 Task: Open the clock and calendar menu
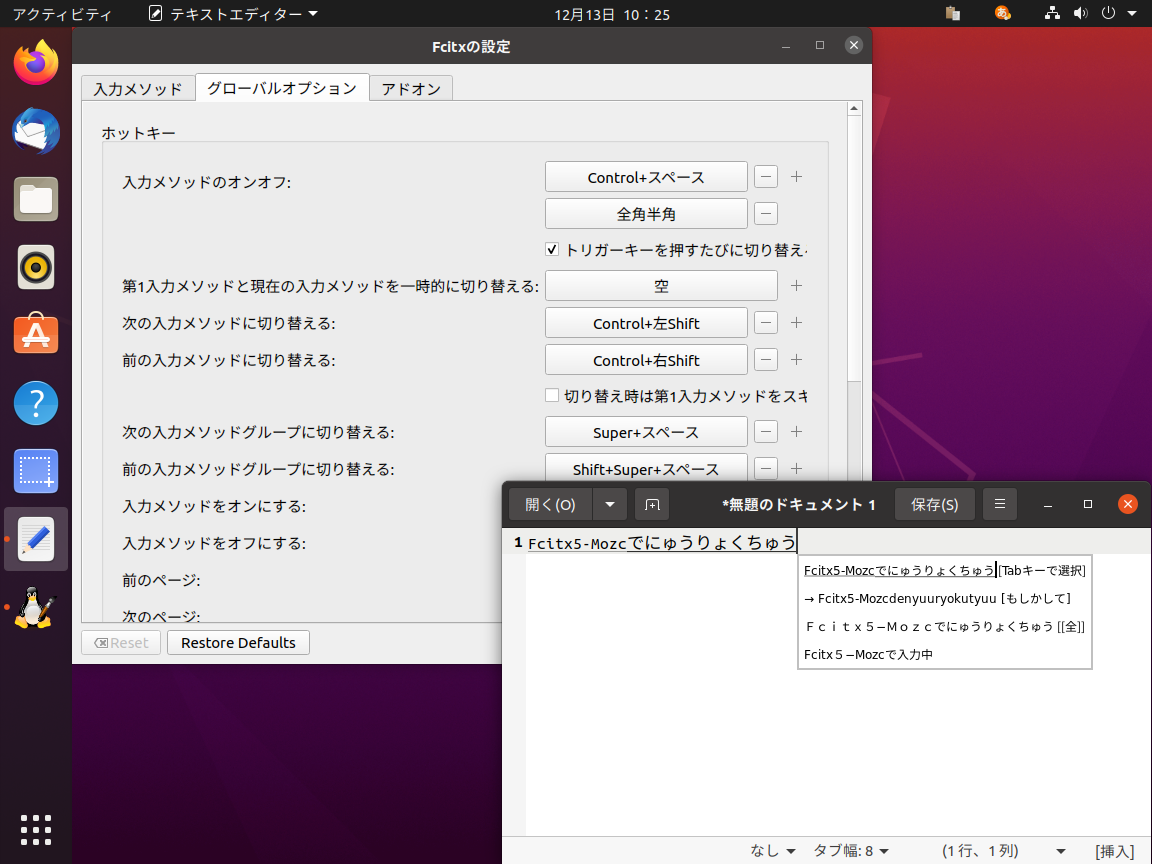tap(612, 14)
